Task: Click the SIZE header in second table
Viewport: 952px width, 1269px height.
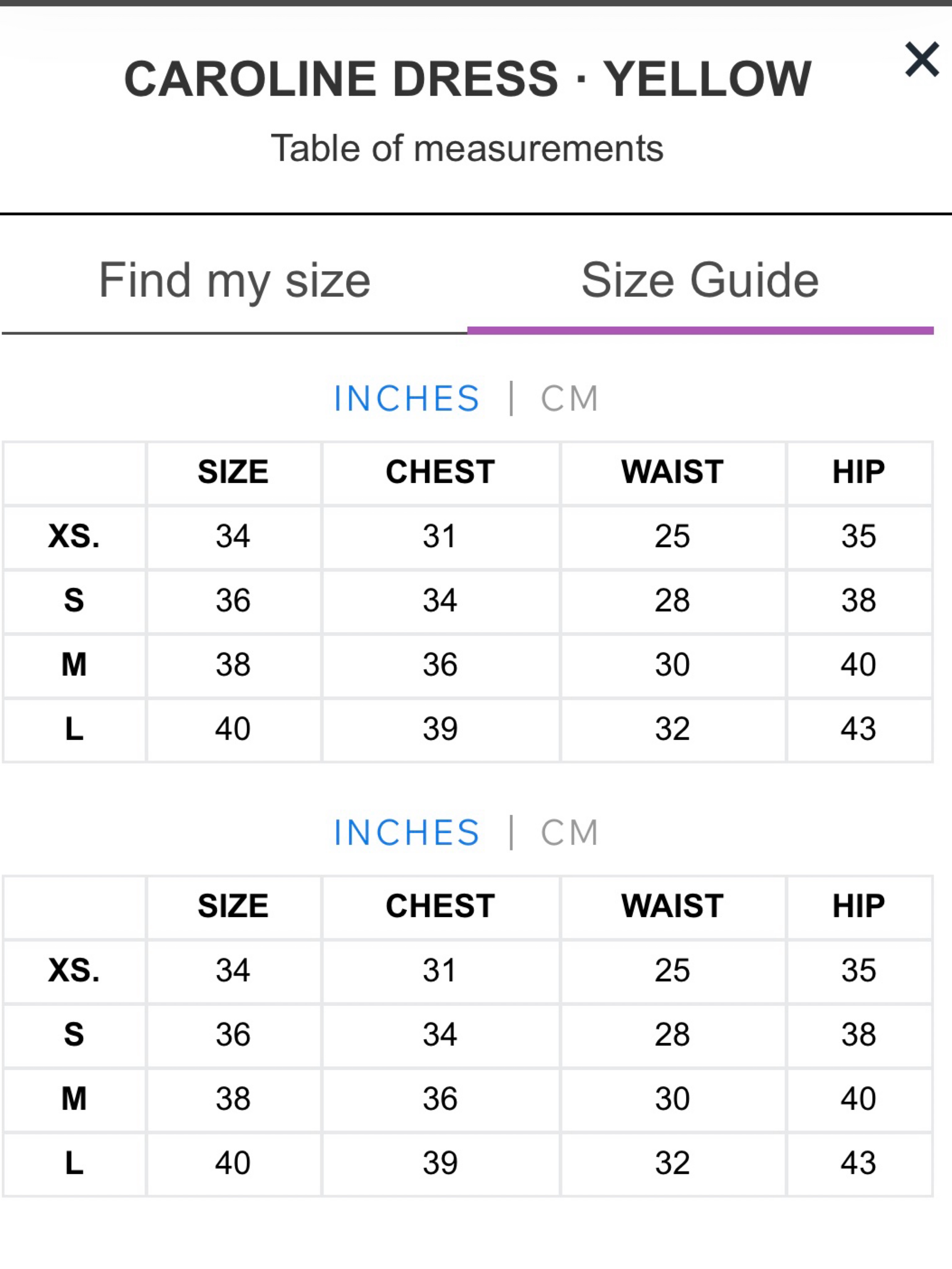Action: coord(233,907)
